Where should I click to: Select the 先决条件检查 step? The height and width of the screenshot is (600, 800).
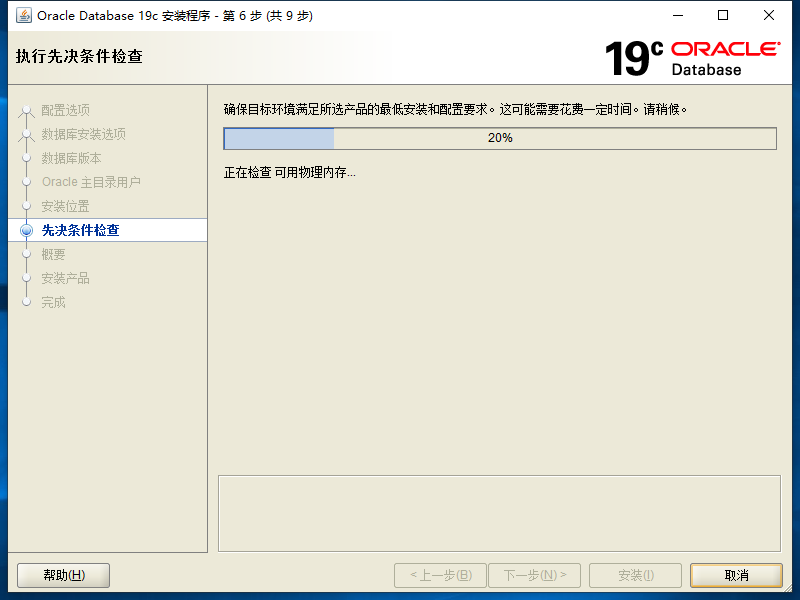click(80, 230)
